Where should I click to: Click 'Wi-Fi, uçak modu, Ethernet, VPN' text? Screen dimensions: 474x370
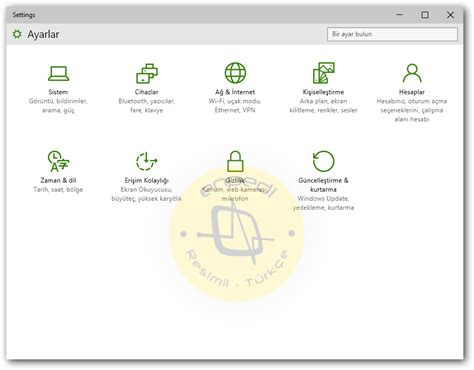pos(235,106)
